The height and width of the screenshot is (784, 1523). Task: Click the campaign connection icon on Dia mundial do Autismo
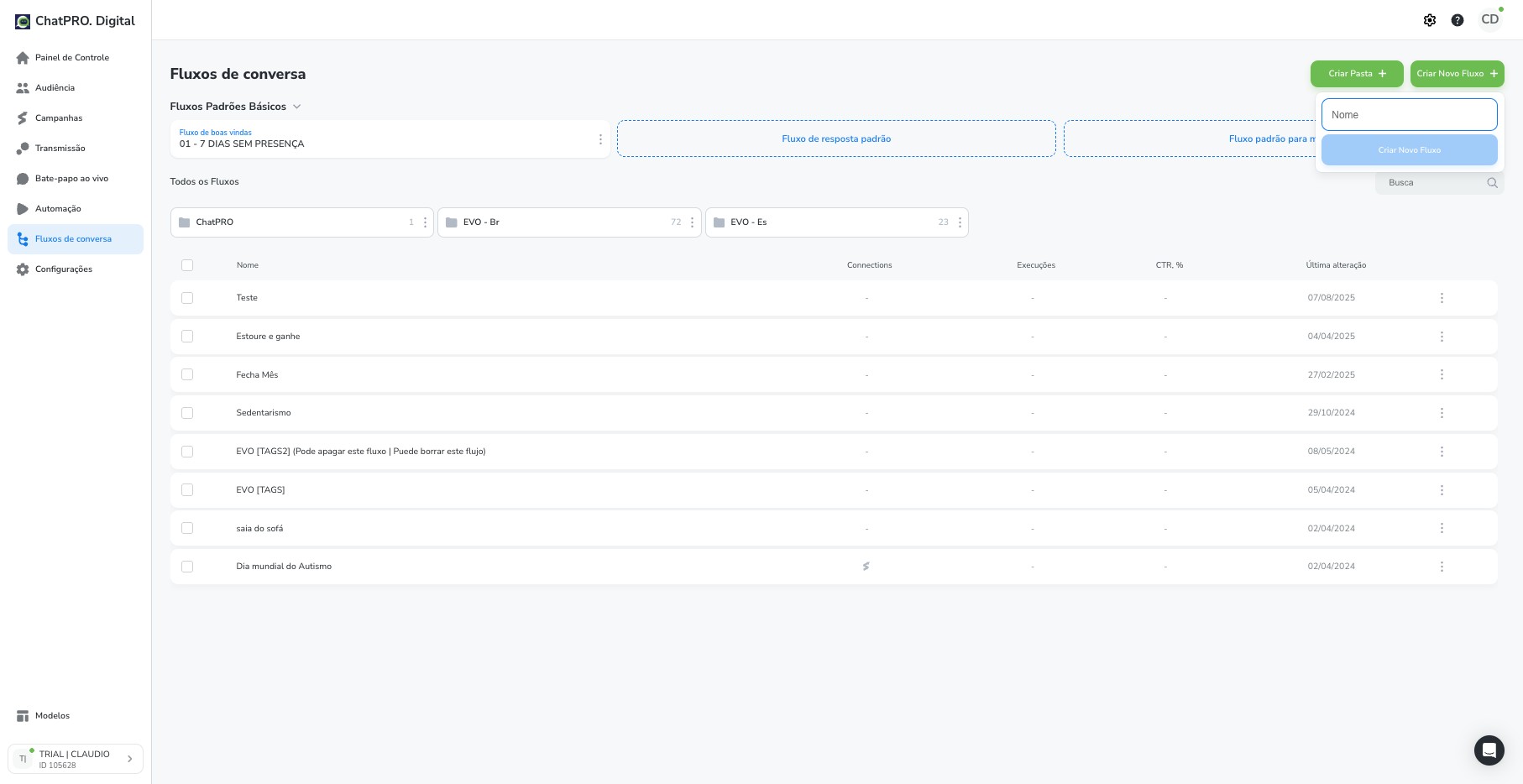tap(866, 567)
